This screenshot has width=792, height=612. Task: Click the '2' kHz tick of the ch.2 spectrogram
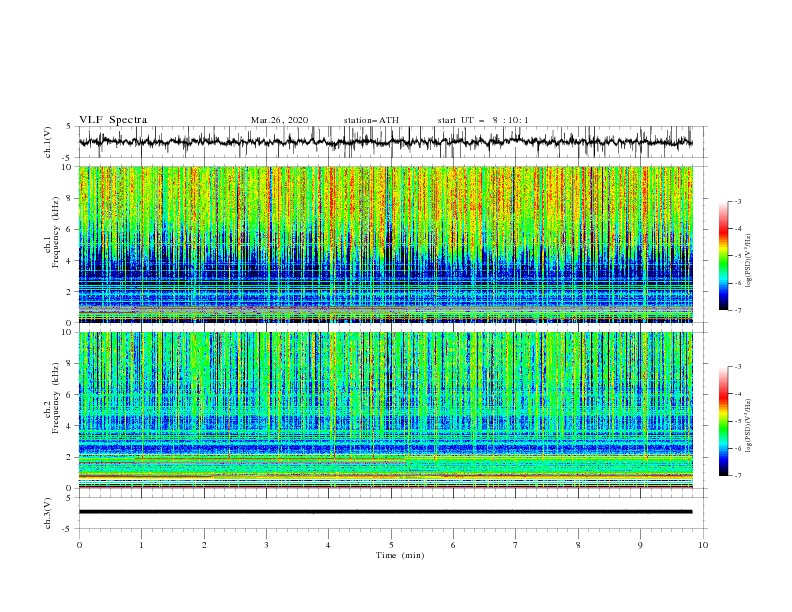[70, 457]
